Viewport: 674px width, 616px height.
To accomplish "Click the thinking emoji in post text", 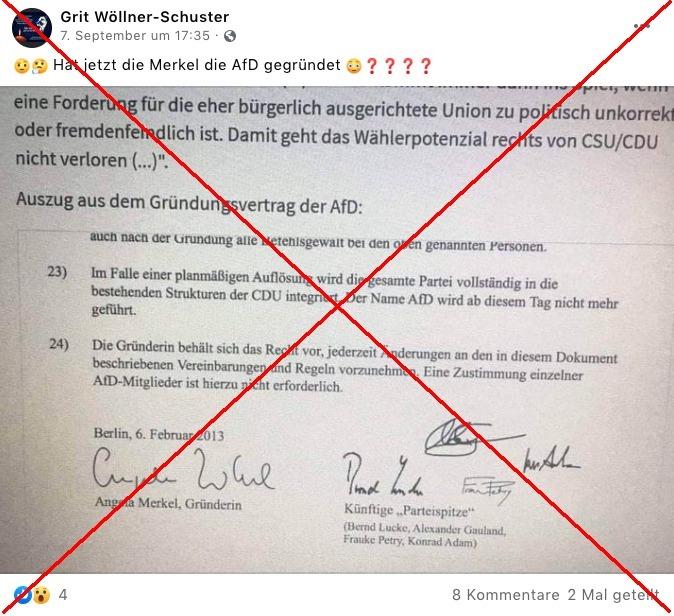I will pos(40,66).
